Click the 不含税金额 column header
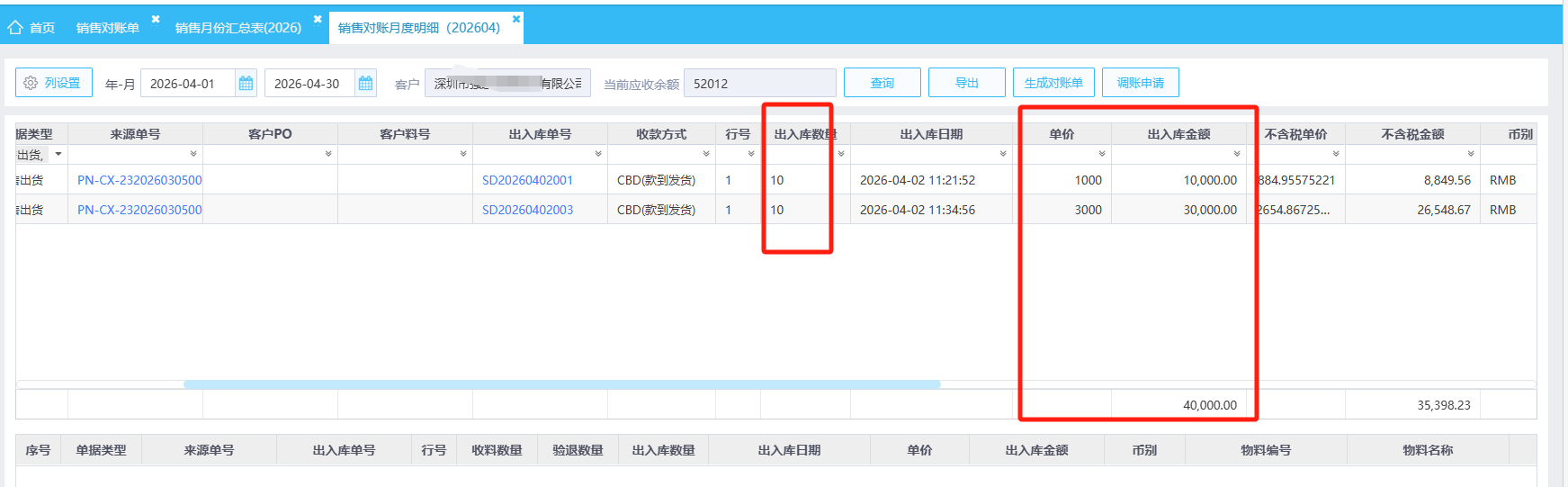This screenshot has height=487, width=1568. click(1412, 134)
